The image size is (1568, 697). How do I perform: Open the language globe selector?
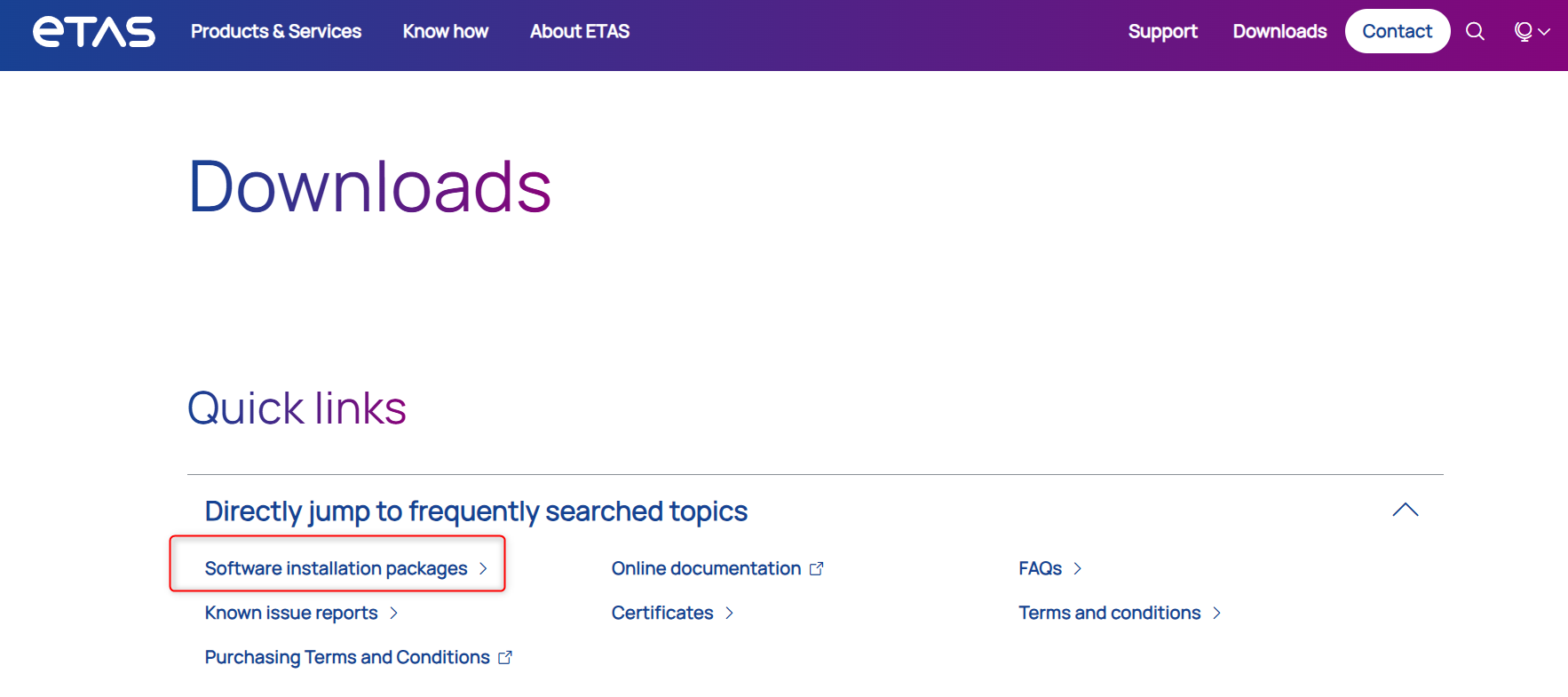click(1532, 32)
